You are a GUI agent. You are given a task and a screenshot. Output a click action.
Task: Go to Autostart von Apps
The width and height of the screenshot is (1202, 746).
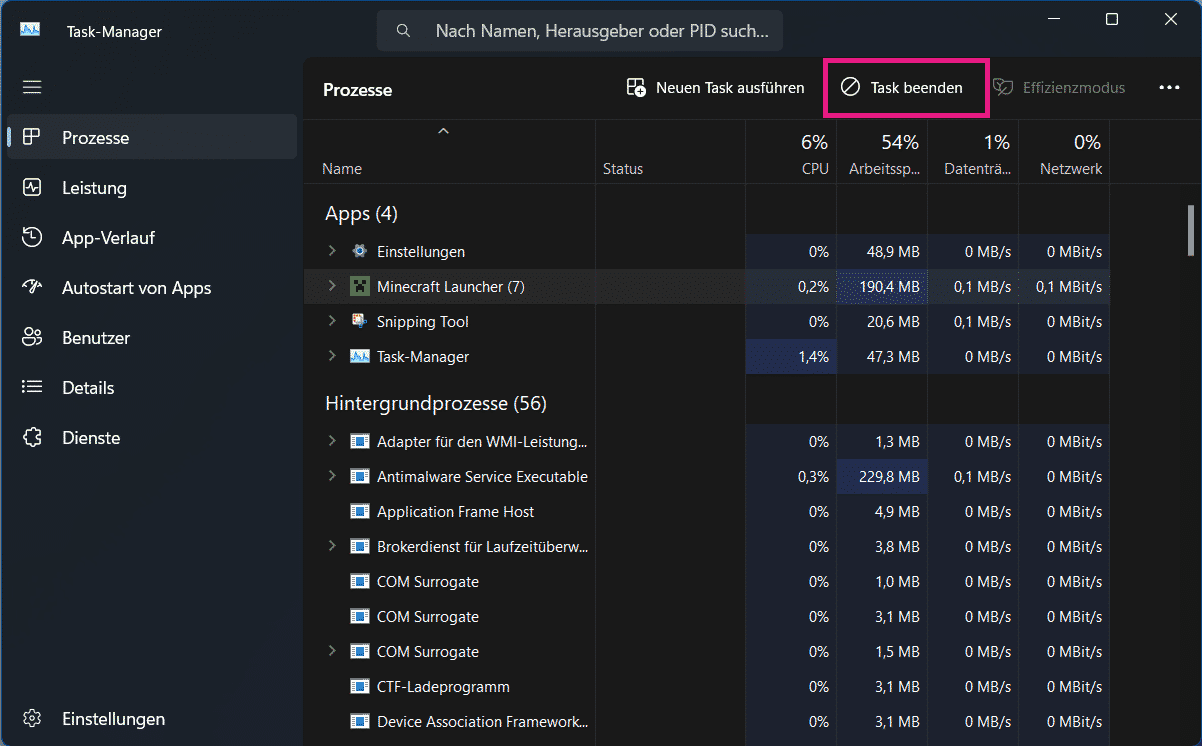136,288
